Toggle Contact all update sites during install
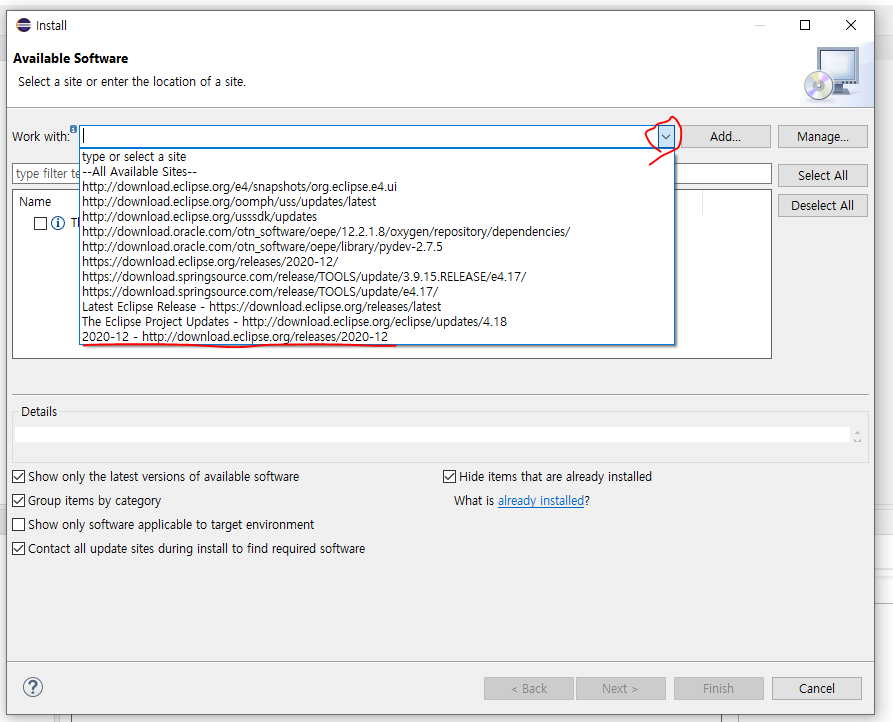This screenshot has height=722, width=893. coord(19,548)
